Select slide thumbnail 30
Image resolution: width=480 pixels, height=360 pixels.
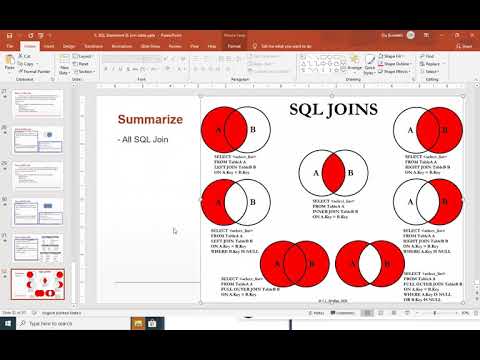38,212
